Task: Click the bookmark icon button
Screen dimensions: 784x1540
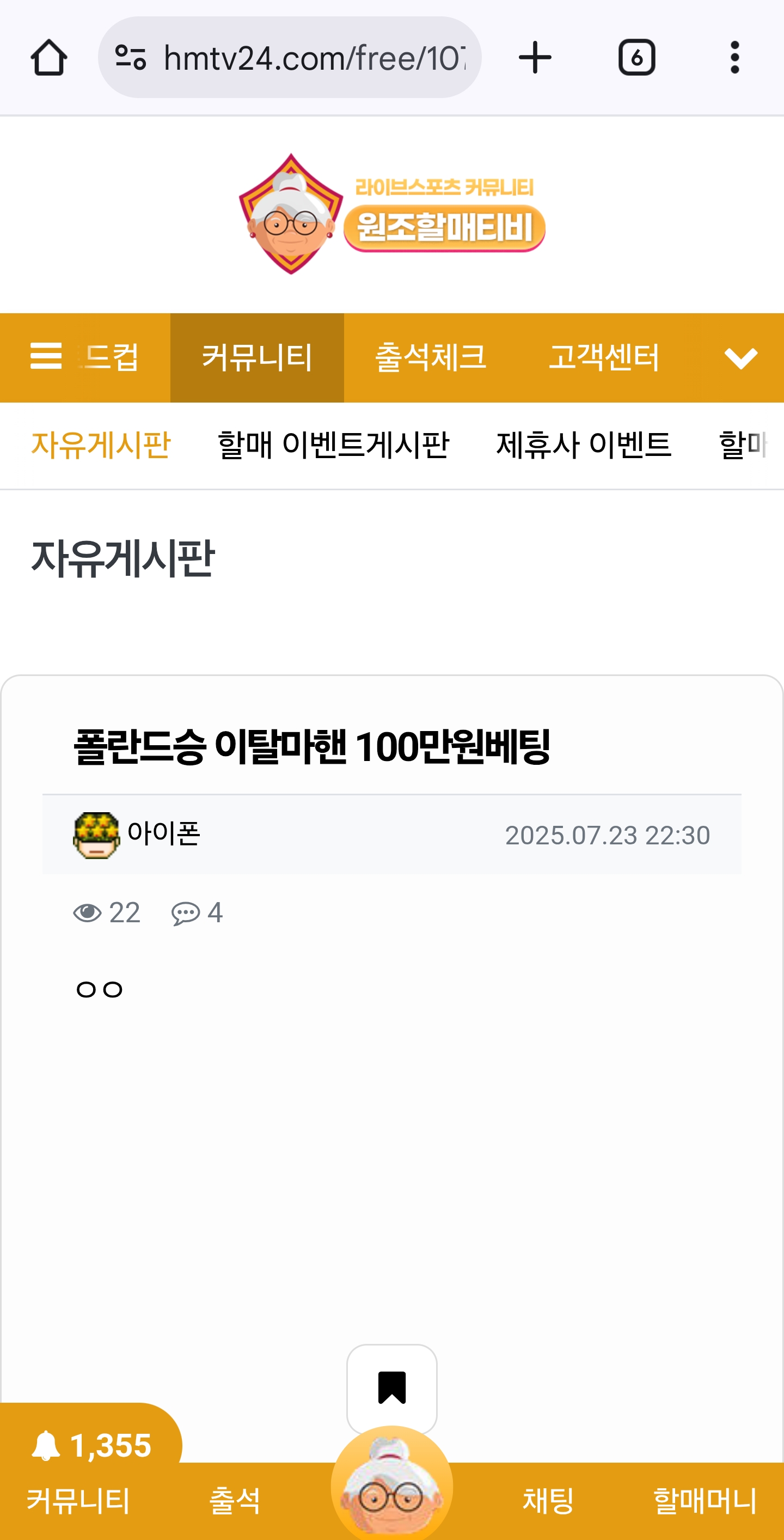Action: click(392, 1387)
